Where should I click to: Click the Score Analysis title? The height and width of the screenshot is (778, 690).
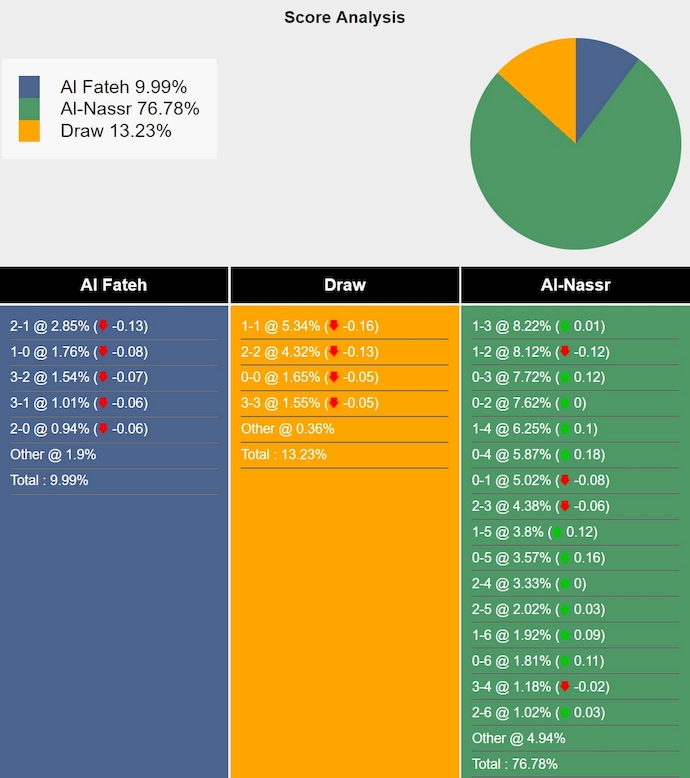click(x=345, y=17)
